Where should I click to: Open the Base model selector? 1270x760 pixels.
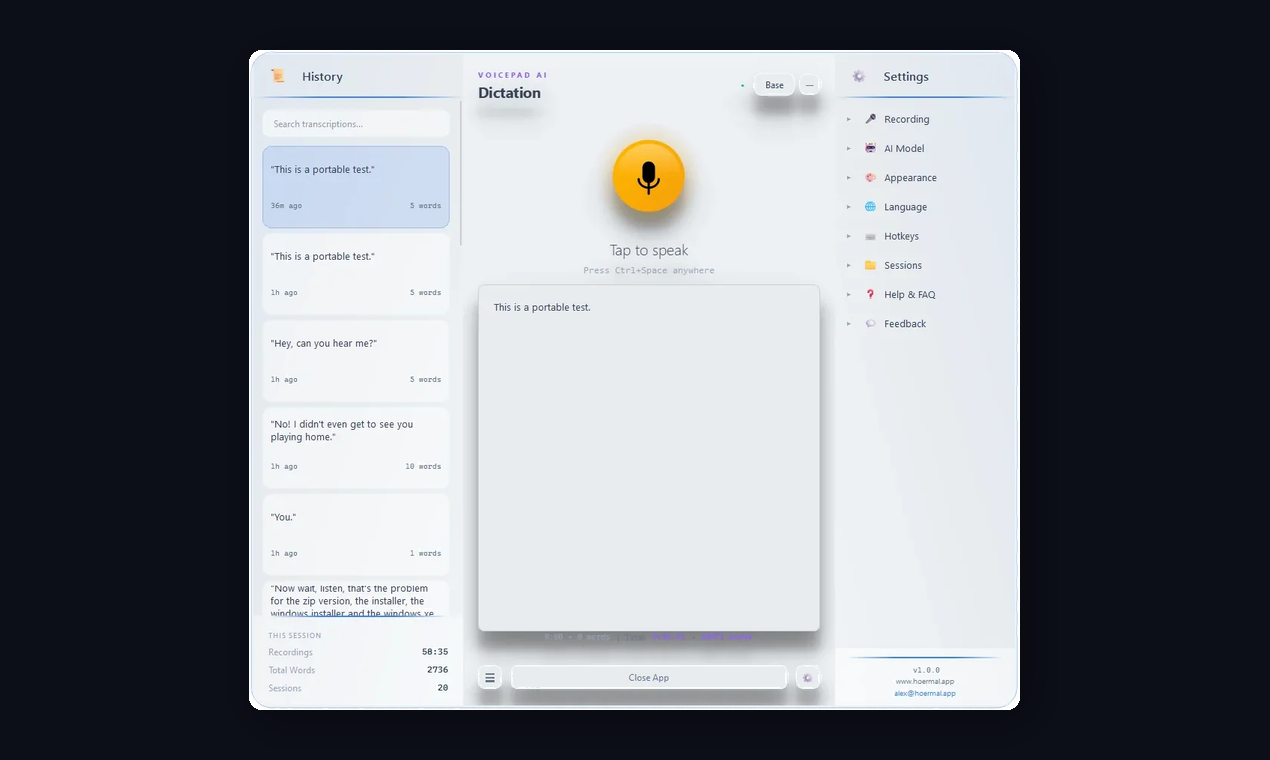[773, 85]
